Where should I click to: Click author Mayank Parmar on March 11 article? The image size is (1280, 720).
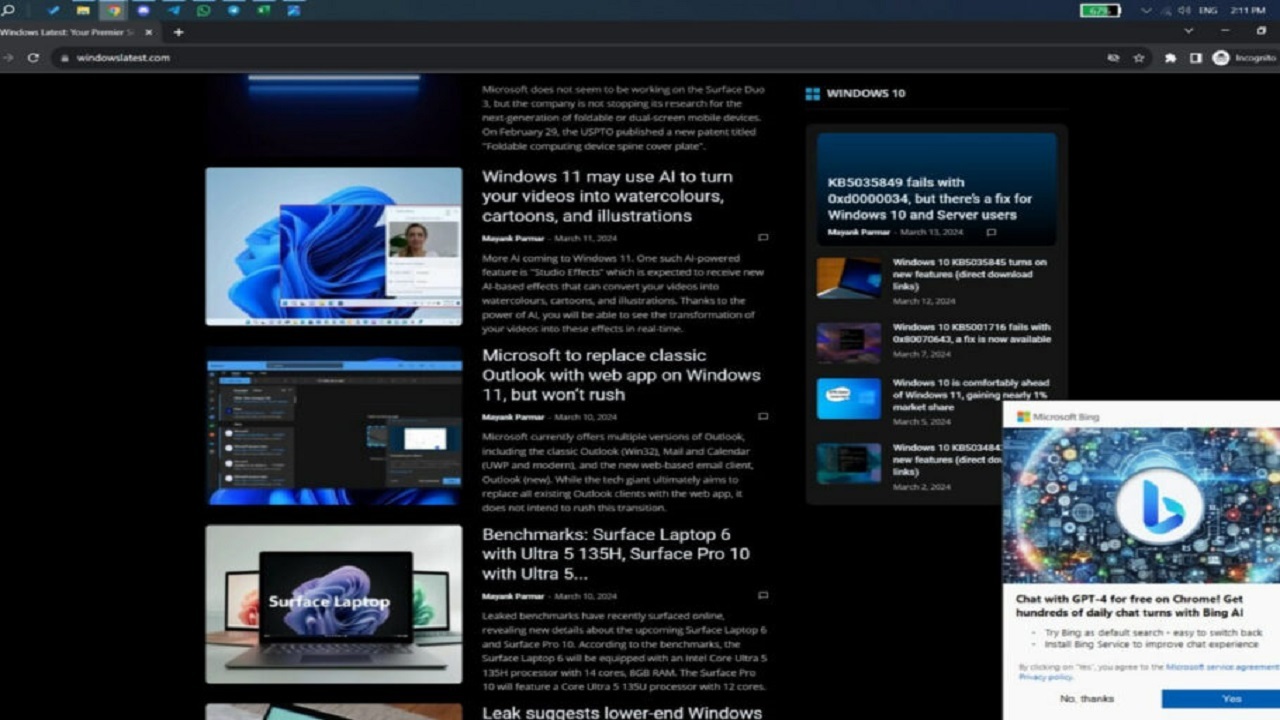(513, 238)
